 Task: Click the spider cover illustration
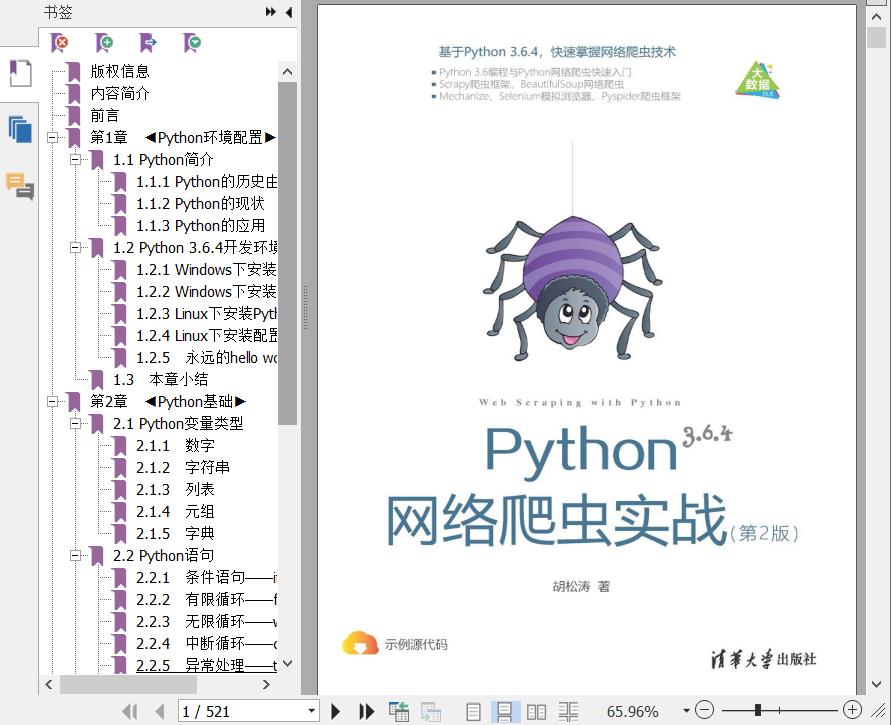[572, 288]
